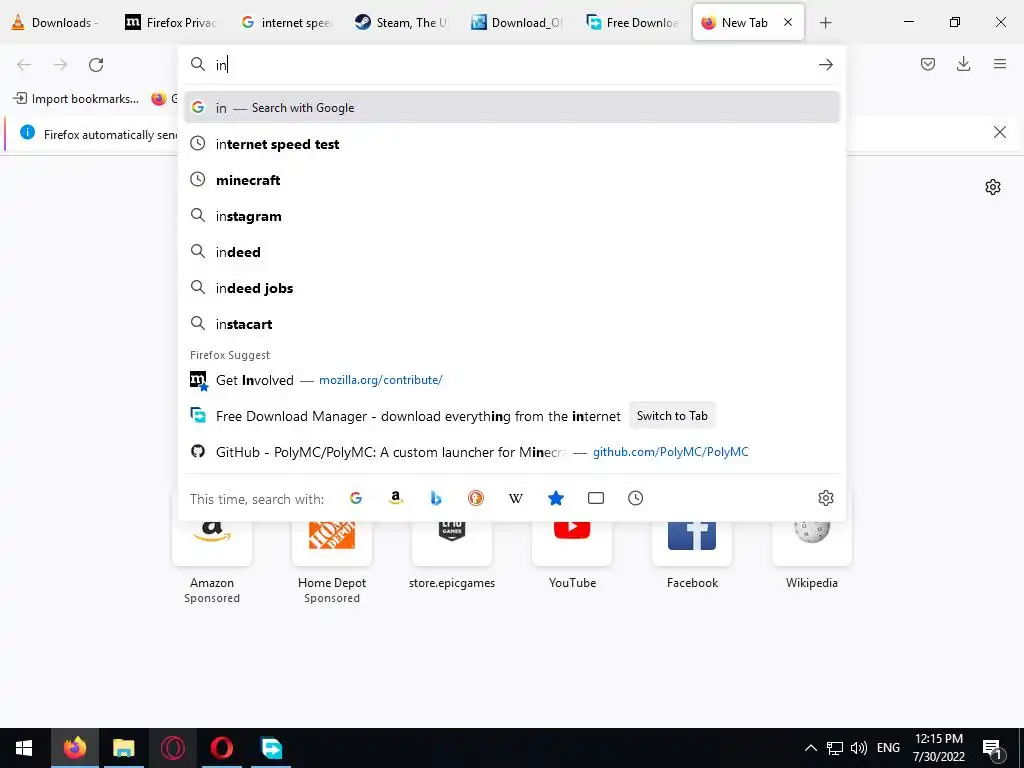Search this time with Amazon icon
Image resolution: width=1024 pixels, height=768 pixels.
(396, 498)
